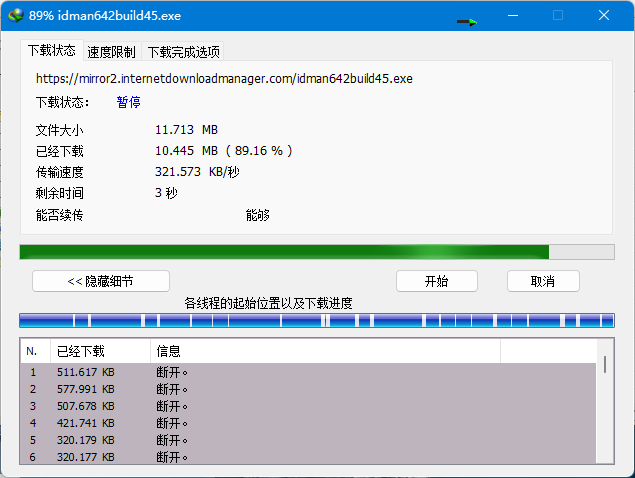Click the transfer speed 321.573 KB/秒
The width and height of the screenshot is (635, 478).
197,172
